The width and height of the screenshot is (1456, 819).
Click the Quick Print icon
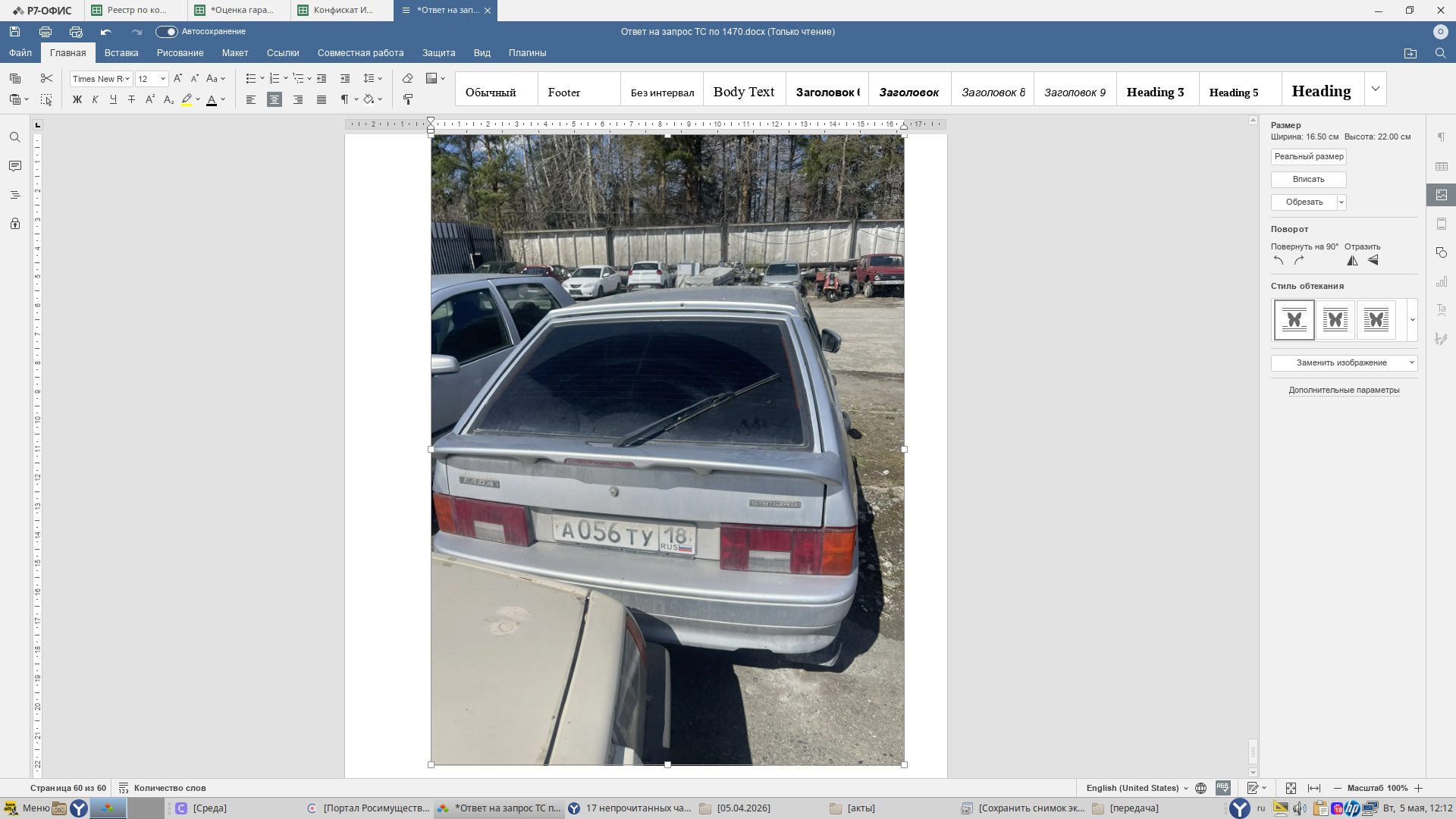click(x=76, y=32)
